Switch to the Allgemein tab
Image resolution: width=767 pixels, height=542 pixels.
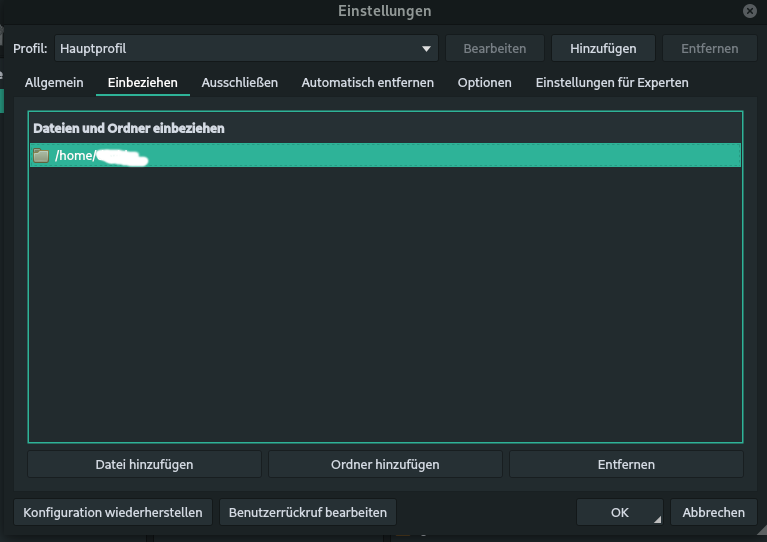point(54,83)
